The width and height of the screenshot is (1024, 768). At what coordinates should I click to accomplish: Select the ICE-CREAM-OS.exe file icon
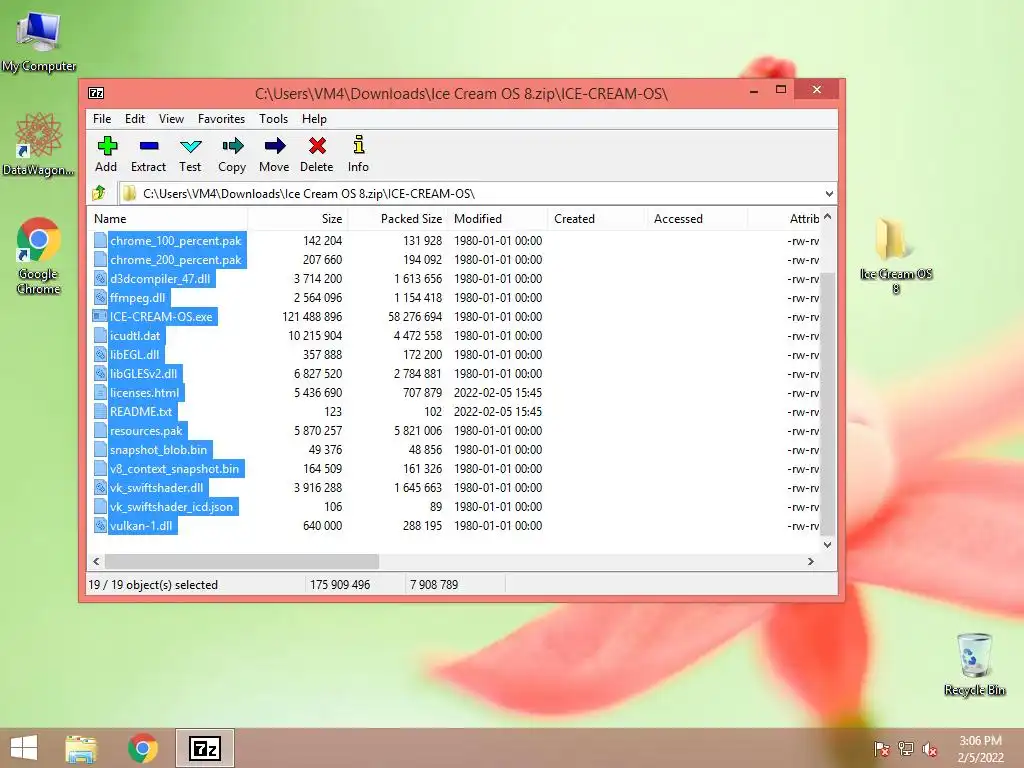pyautogui.click(x=100, y=317)
